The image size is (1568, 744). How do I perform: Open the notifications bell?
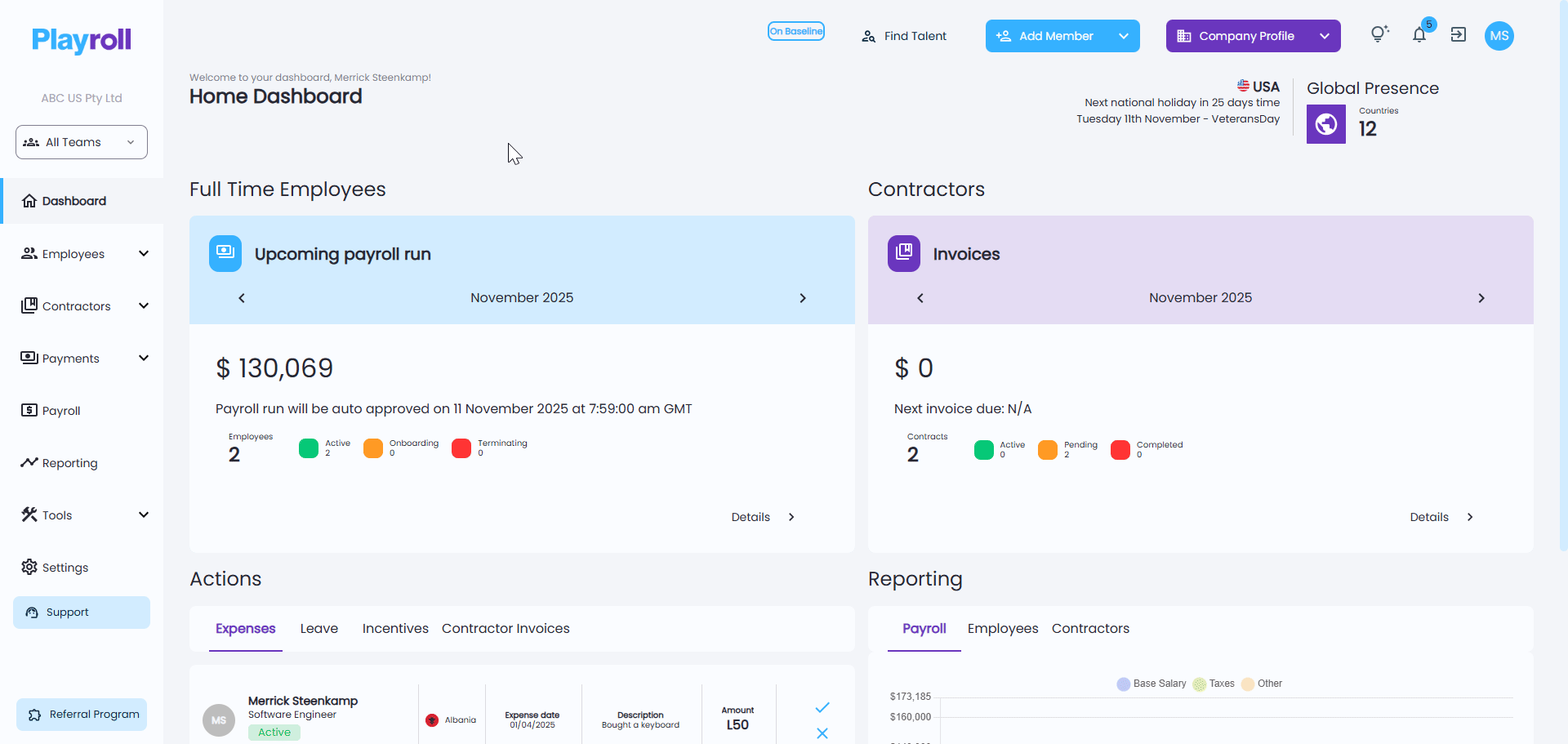1419,35
